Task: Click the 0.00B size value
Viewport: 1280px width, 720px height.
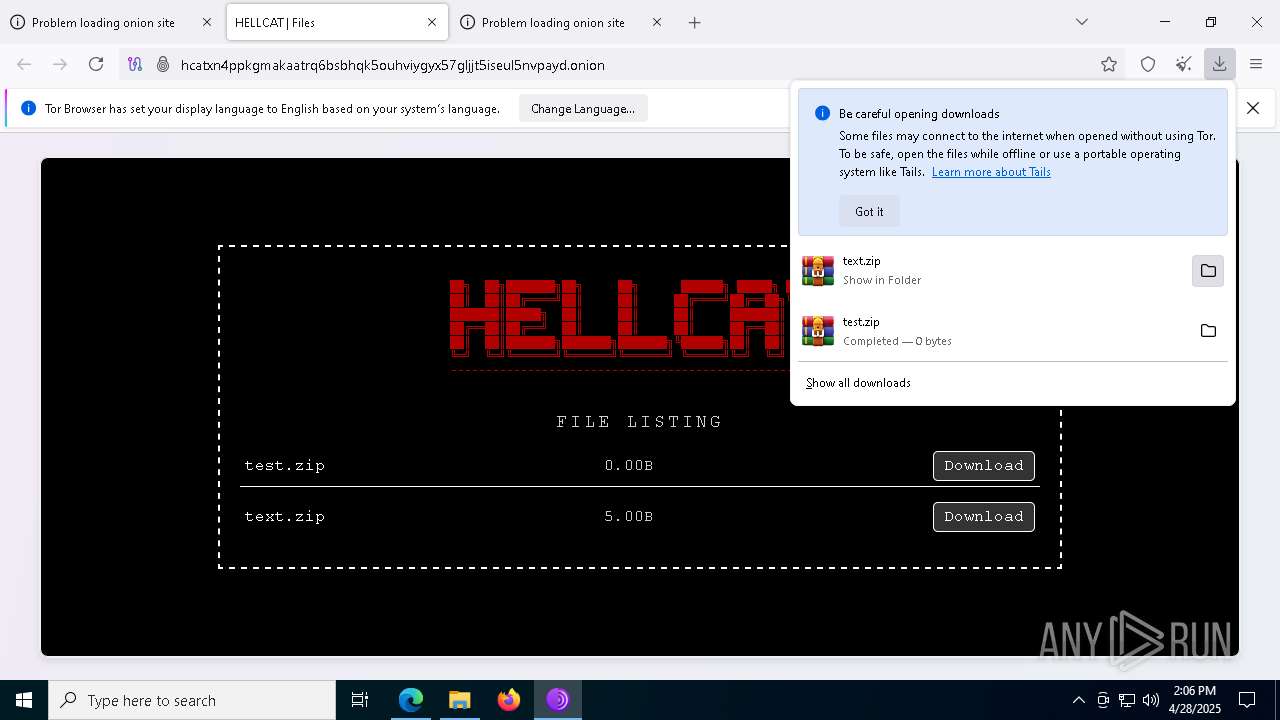Action: (x=629, y=465)
